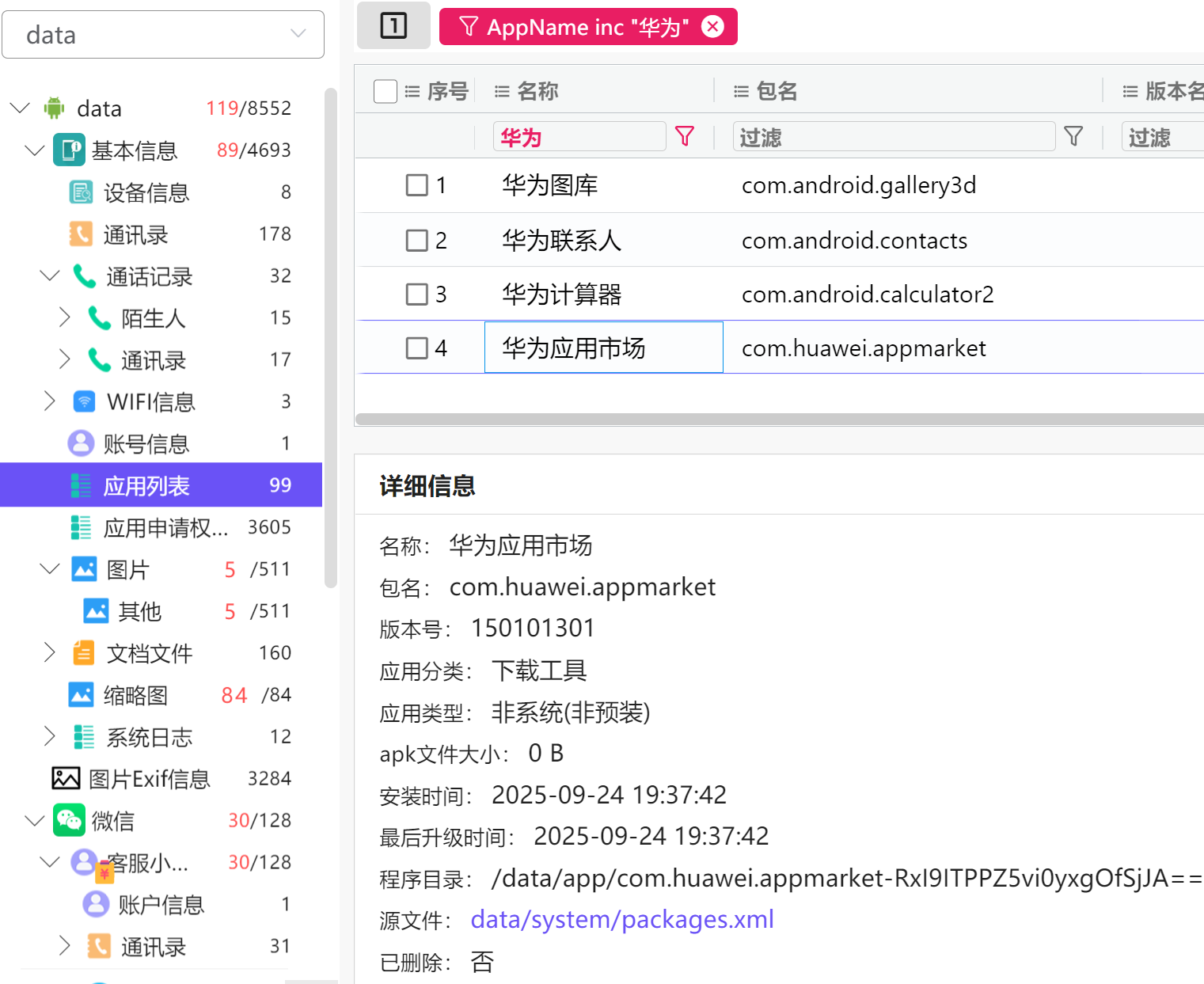Click the Android robot icon beside data
The image size is (1204, 984).
(54, 108)
